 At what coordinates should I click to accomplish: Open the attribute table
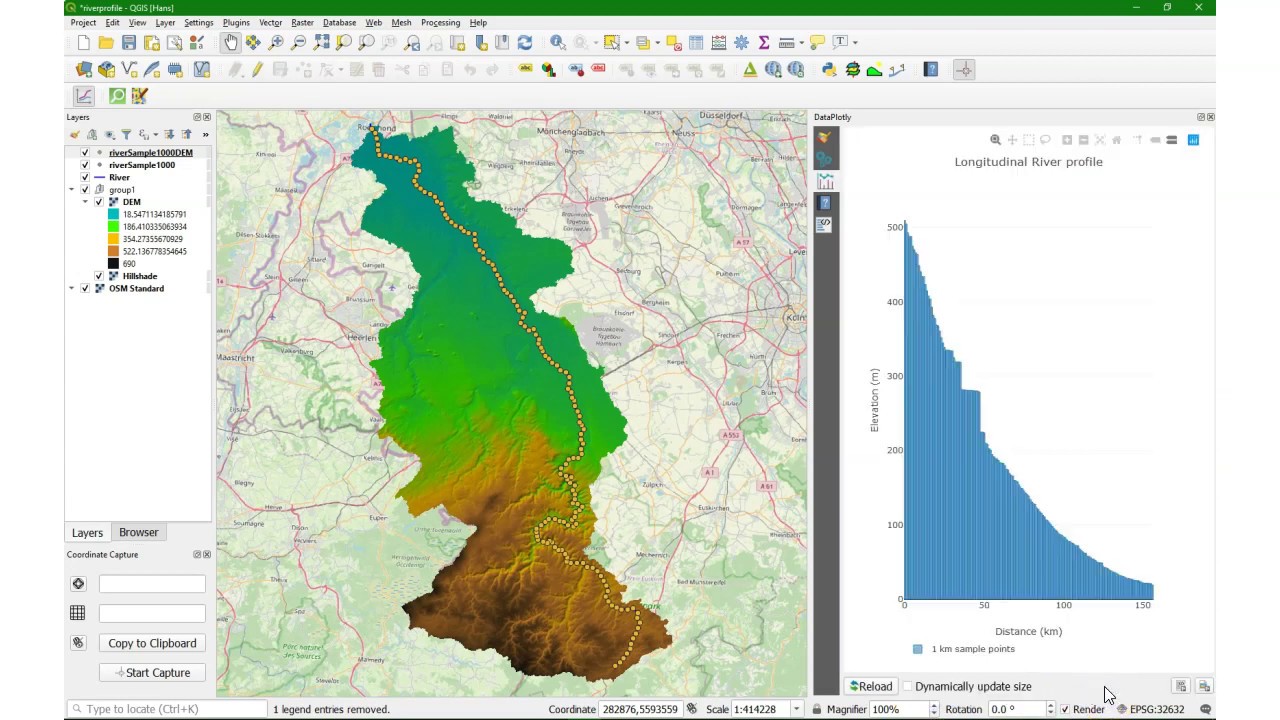(696, 42)
